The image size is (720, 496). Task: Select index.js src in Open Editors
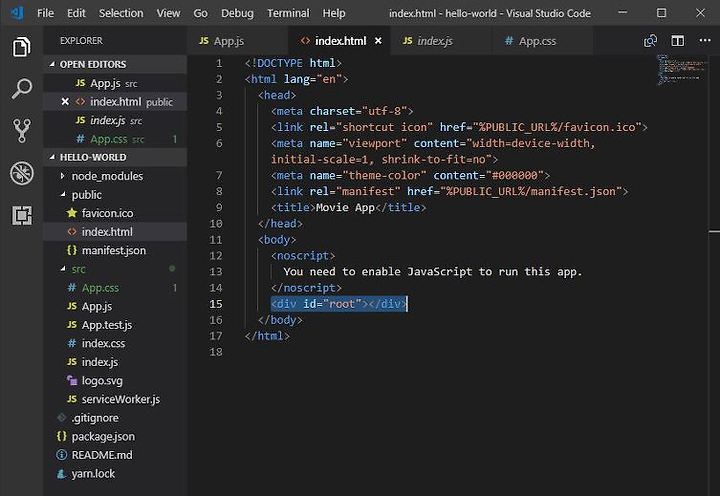point(115,120)
